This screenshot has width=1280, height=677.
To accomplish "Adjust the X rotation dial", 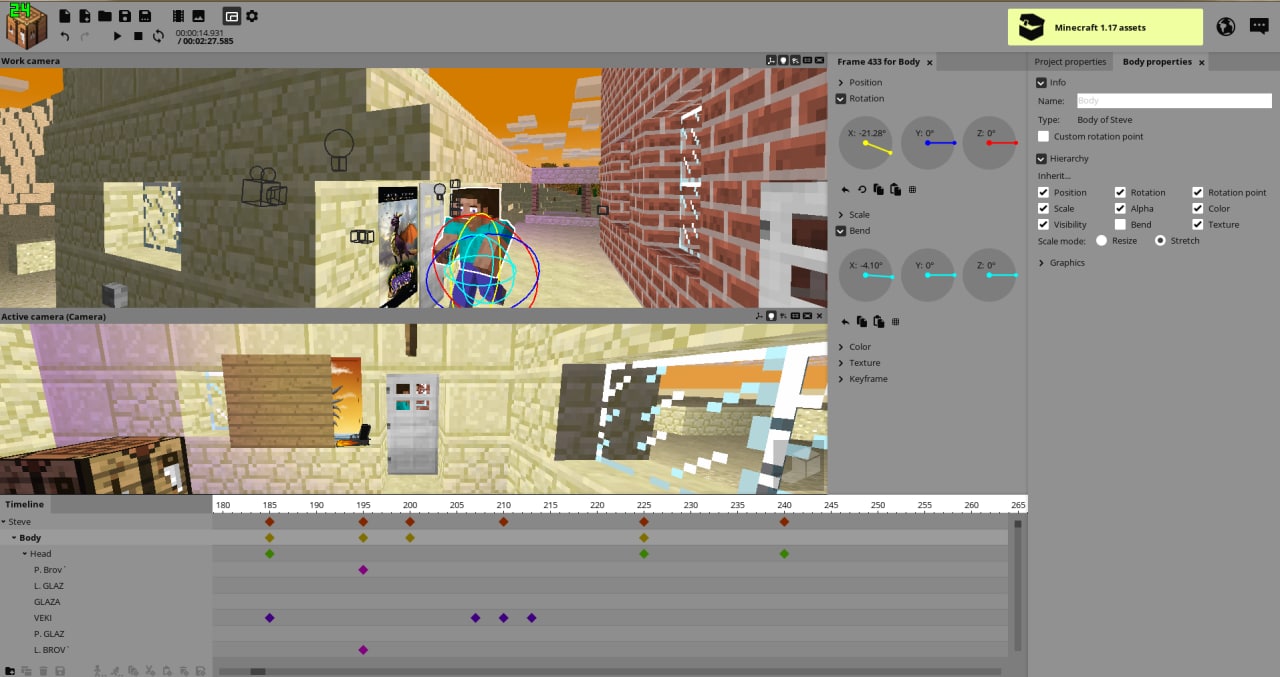I will point(865,143).
